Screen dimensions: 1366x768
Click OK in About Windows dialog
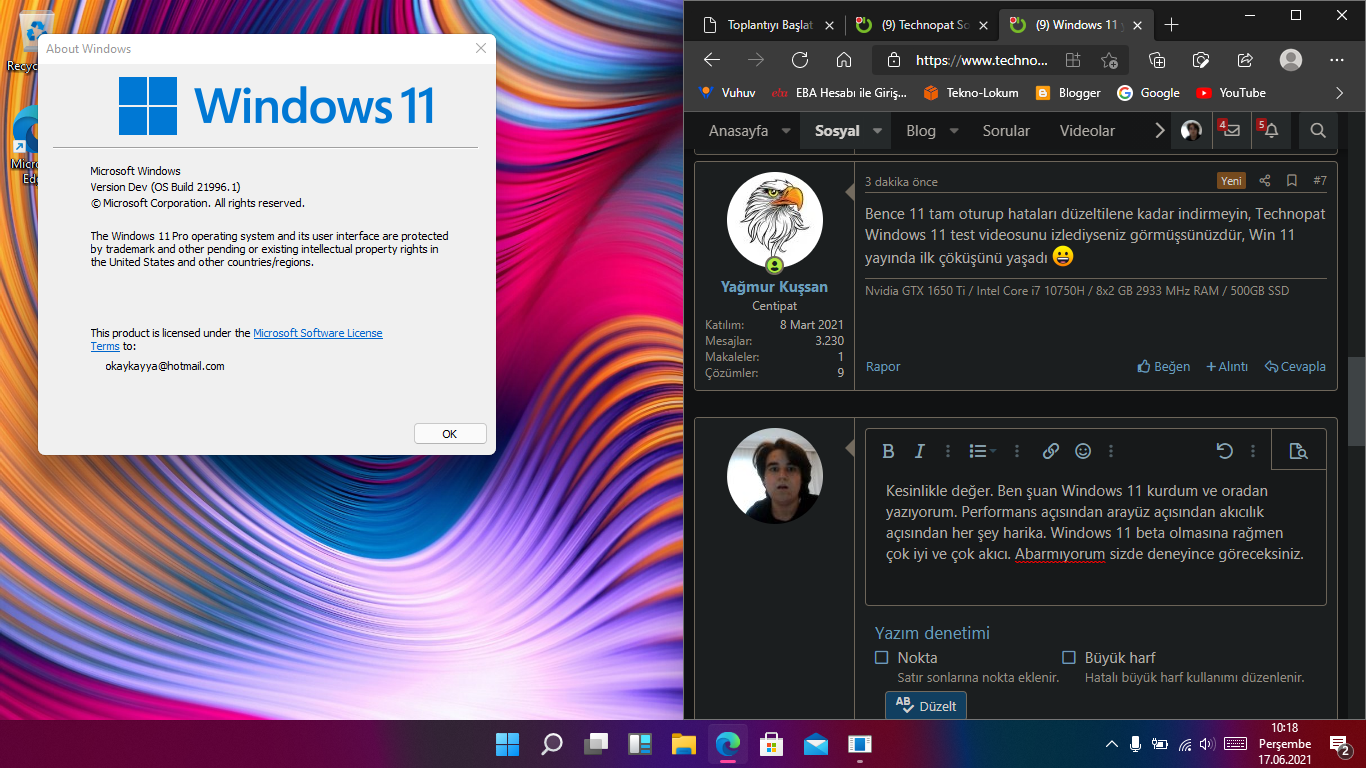pyautogui.click(x=450, y=433)
